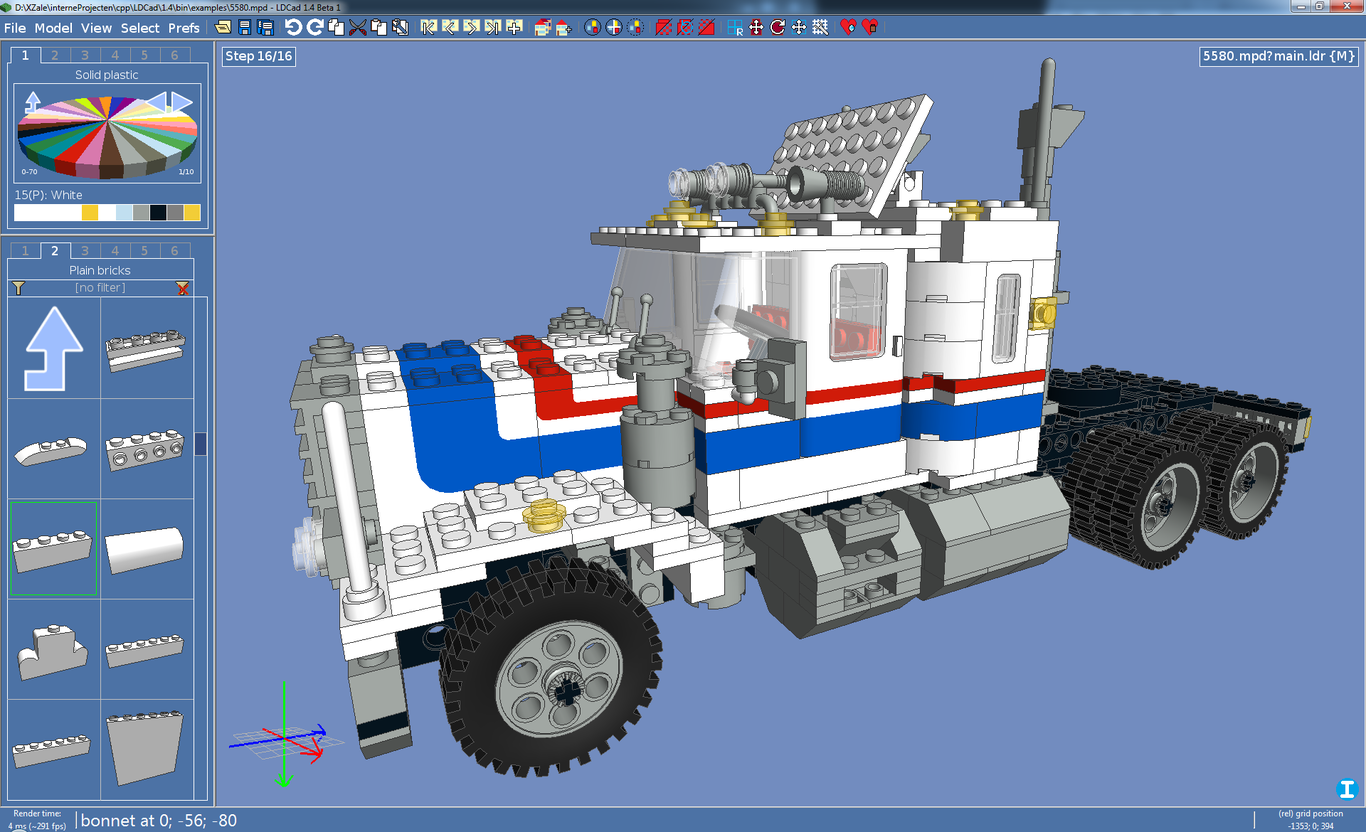Toggle the relative grid mode icon
The height and width of the screenshot is (832, 1366).
[x=734, y=28]
